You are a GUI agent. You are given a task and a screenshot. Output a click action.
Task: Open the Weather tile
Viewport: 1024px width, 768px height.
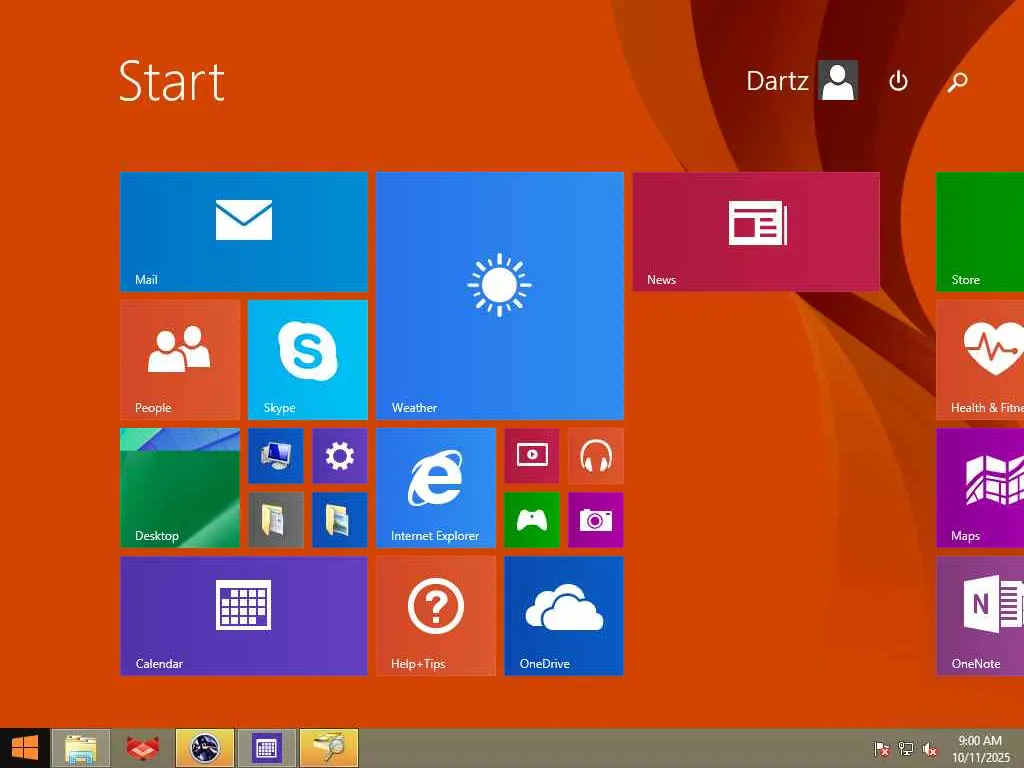pos(500,295)
